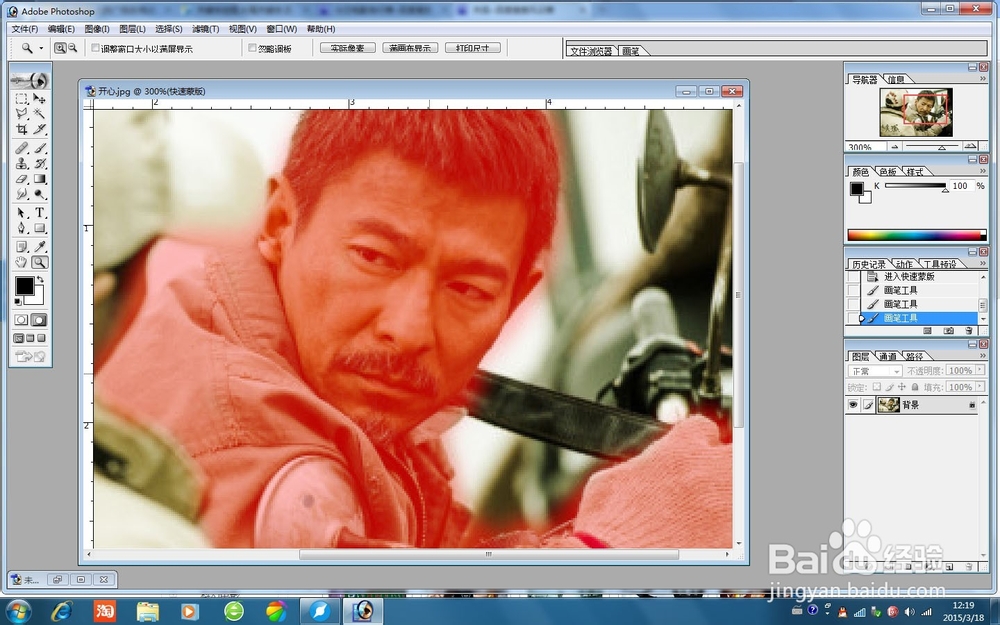
Task: Create new snapshot in History panel
Action: pyautogui.click(x=948, y=331)
